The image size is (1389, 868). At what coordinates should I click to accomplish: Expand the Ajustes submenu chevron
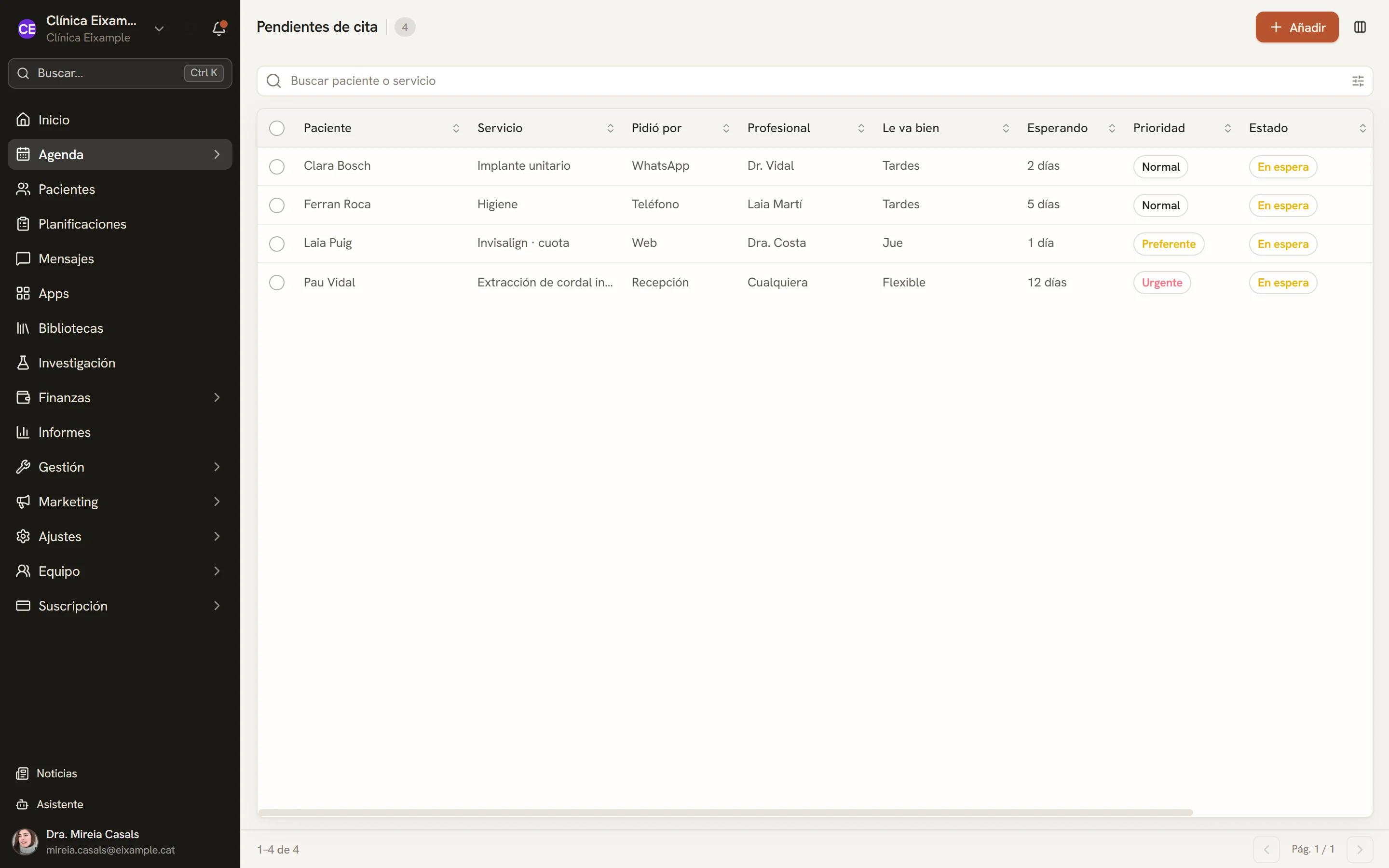(x=217, y=536)
